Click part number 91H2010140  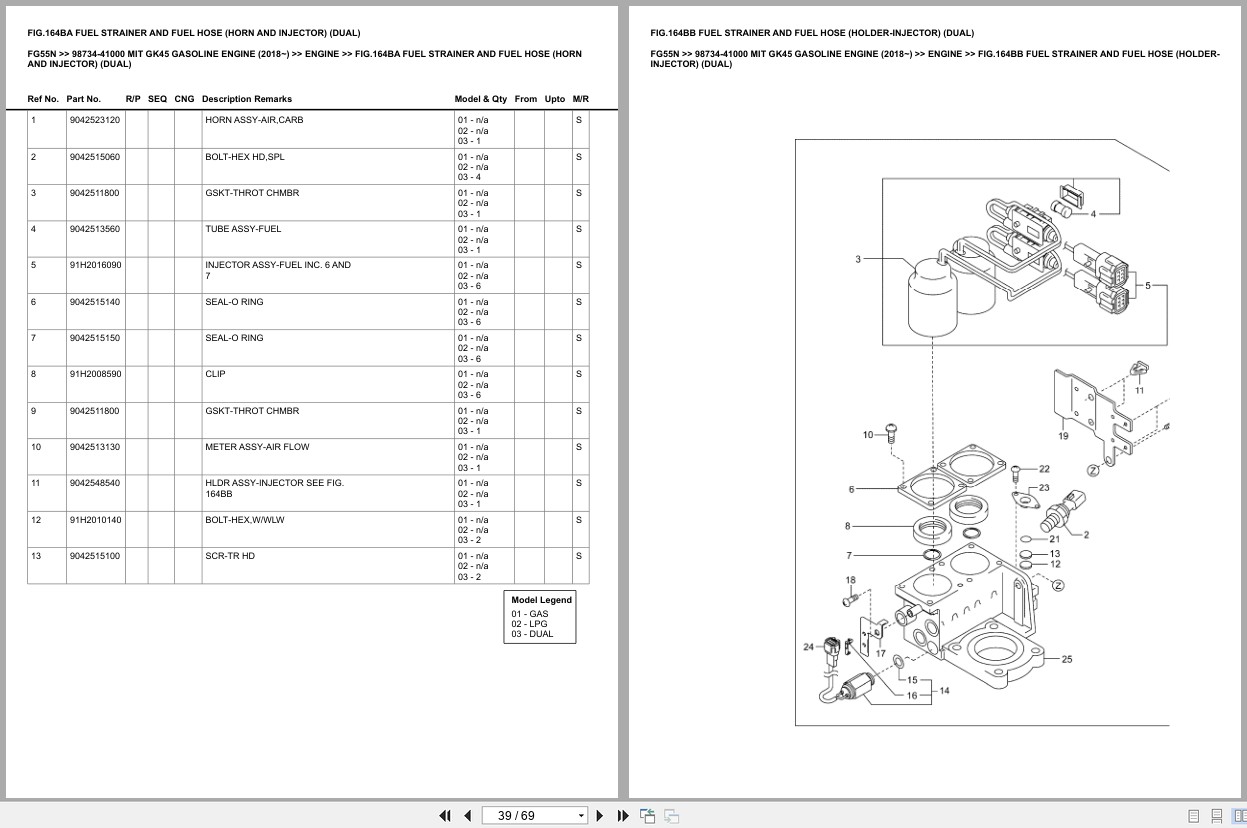pyautogui.click(x=96, y=520)
